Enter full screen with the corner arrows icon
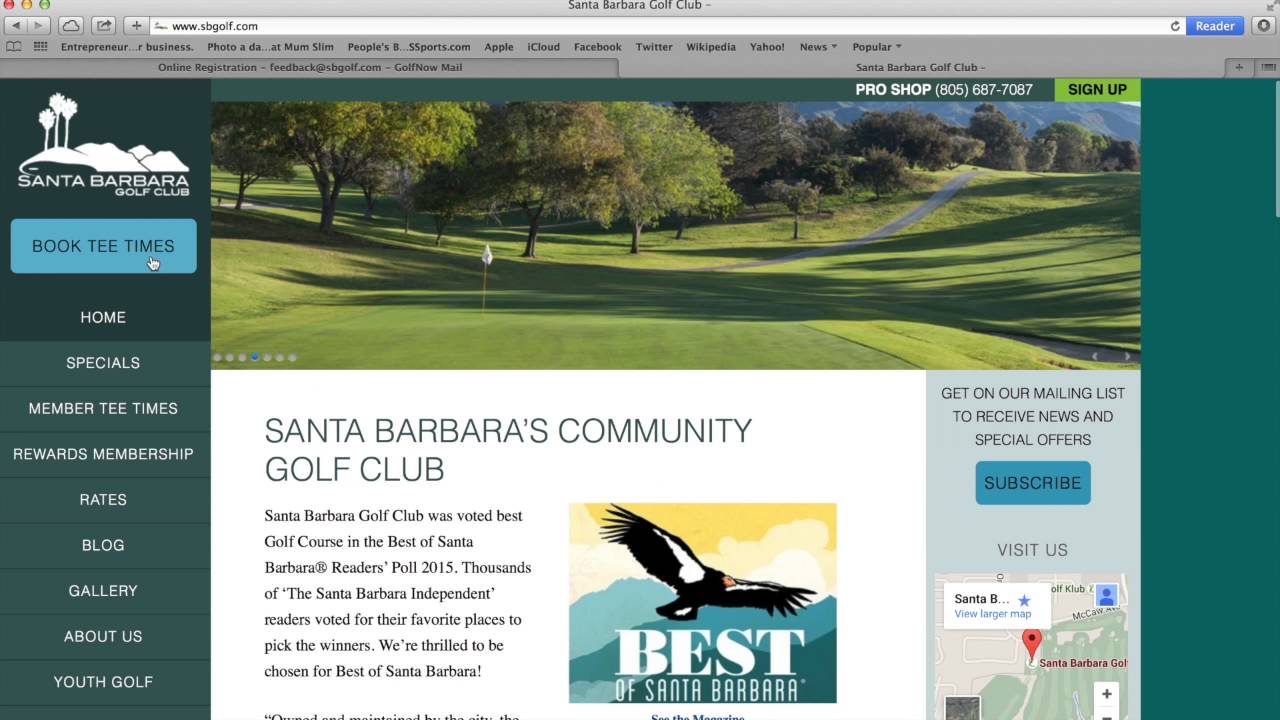1280x720 pixels. [x=1271, y=6]
